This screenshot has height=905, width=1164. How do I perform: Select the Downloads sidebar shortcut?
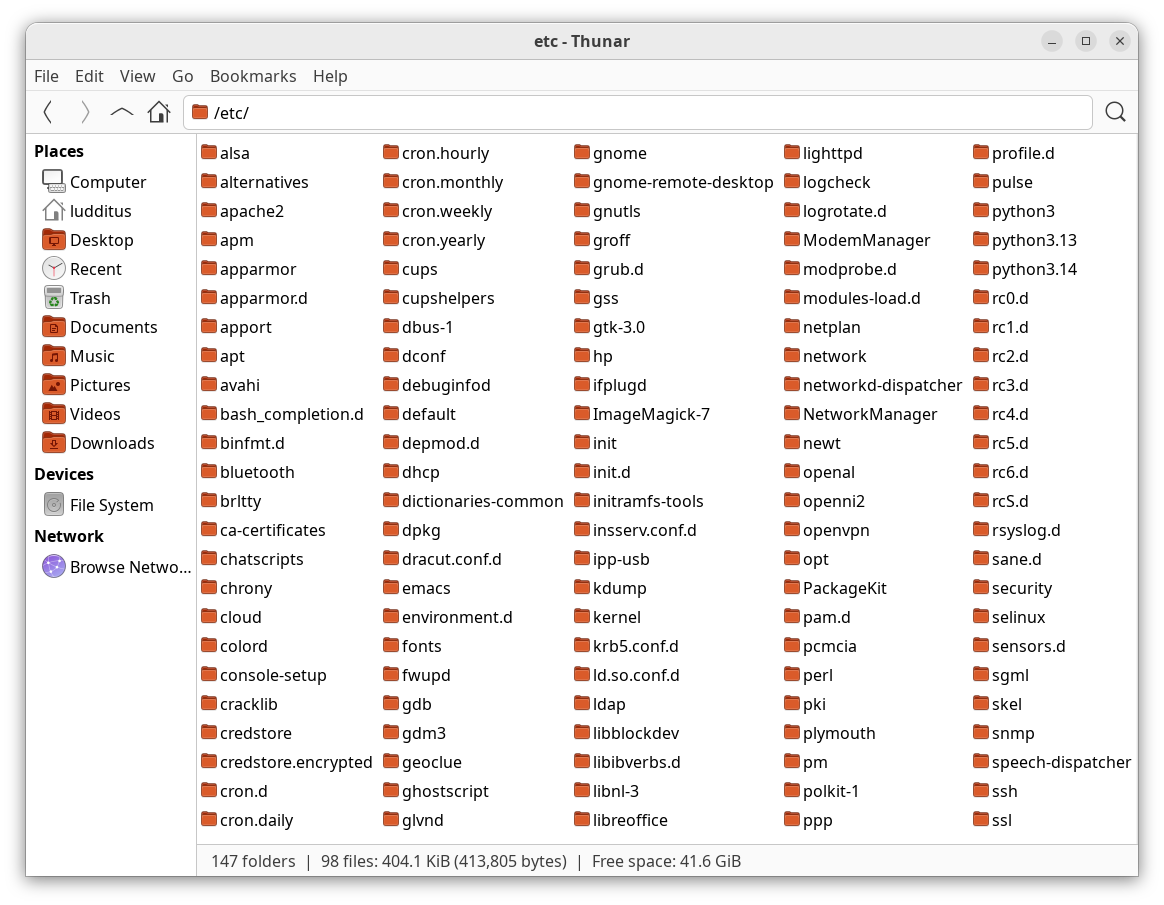point(111,443)
